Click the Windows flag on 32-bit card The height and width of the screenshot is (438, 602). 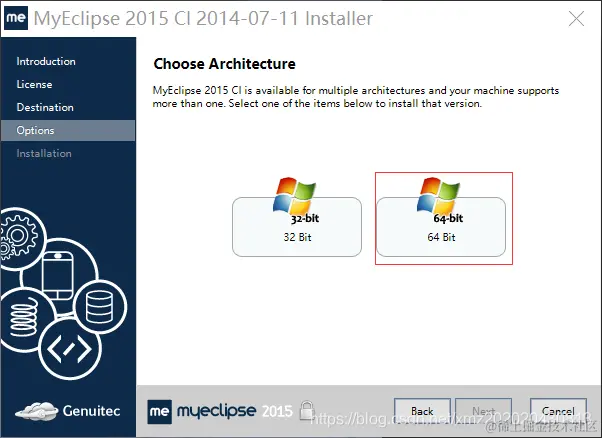(x=294, y=196)
